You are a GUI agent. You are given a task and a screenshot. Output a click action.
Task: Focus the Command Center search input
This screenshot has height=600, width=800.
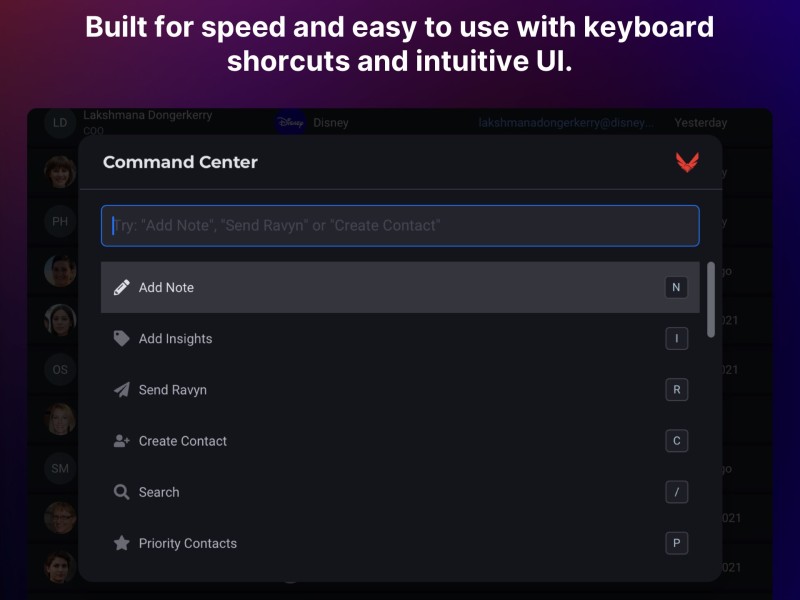400,226
